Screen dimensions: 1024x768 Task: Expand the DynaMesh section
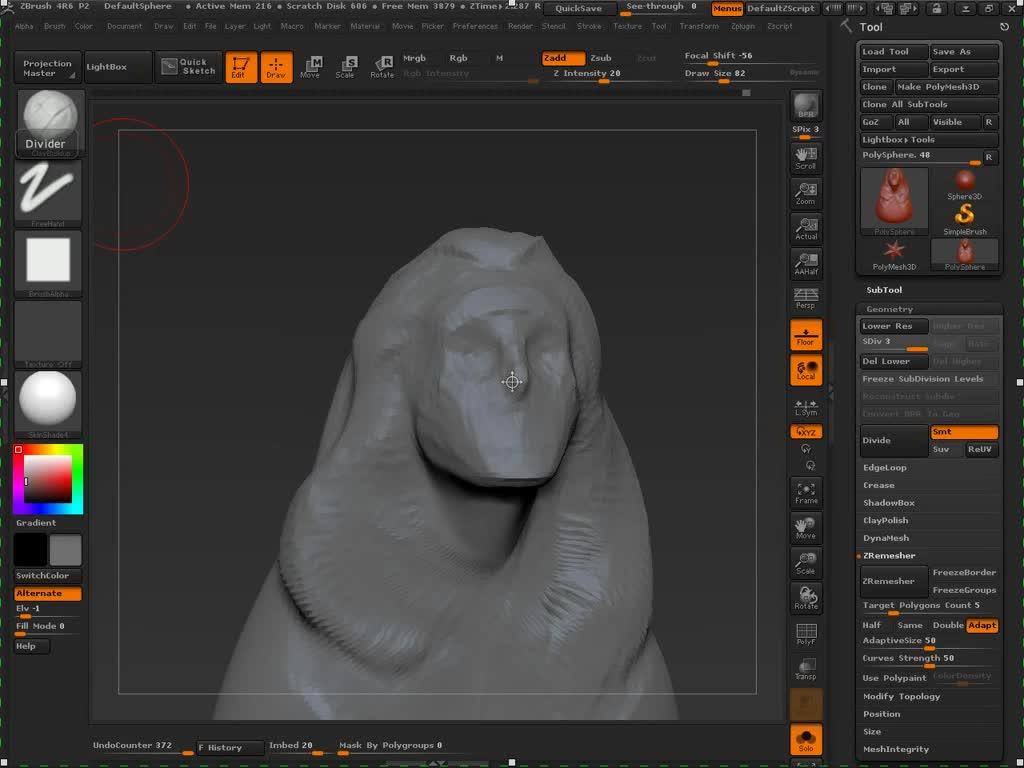pyautogui.click(x=886, y=538)
